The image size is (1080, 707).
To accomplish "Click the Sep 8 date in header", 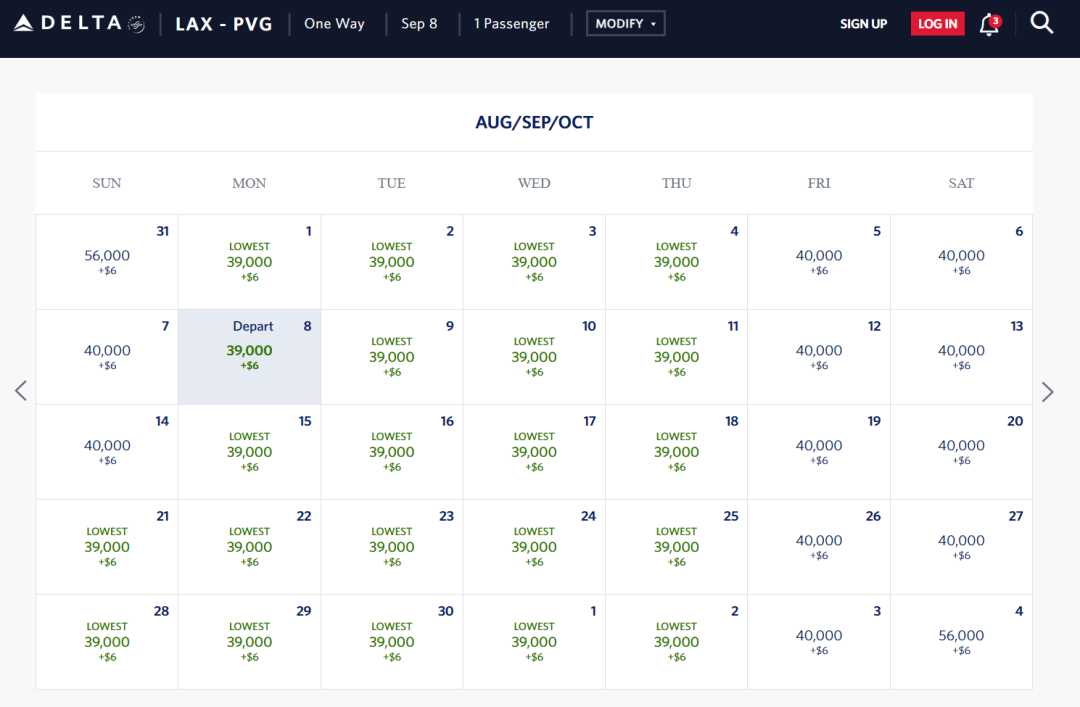I will tap(419, 24).
